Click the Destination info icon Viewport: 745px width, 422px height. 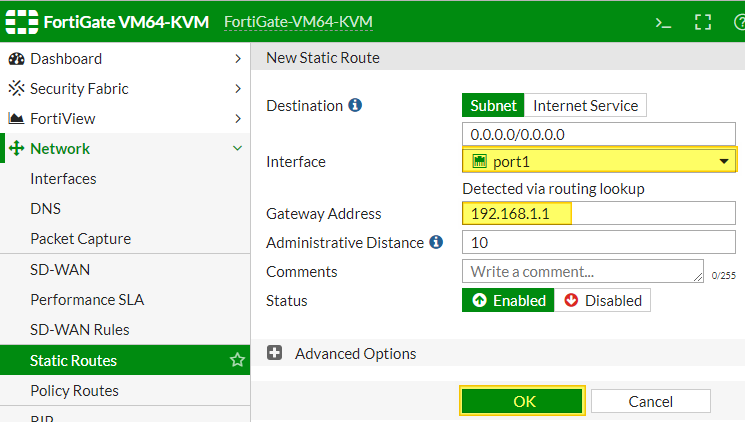coord(355,105)
